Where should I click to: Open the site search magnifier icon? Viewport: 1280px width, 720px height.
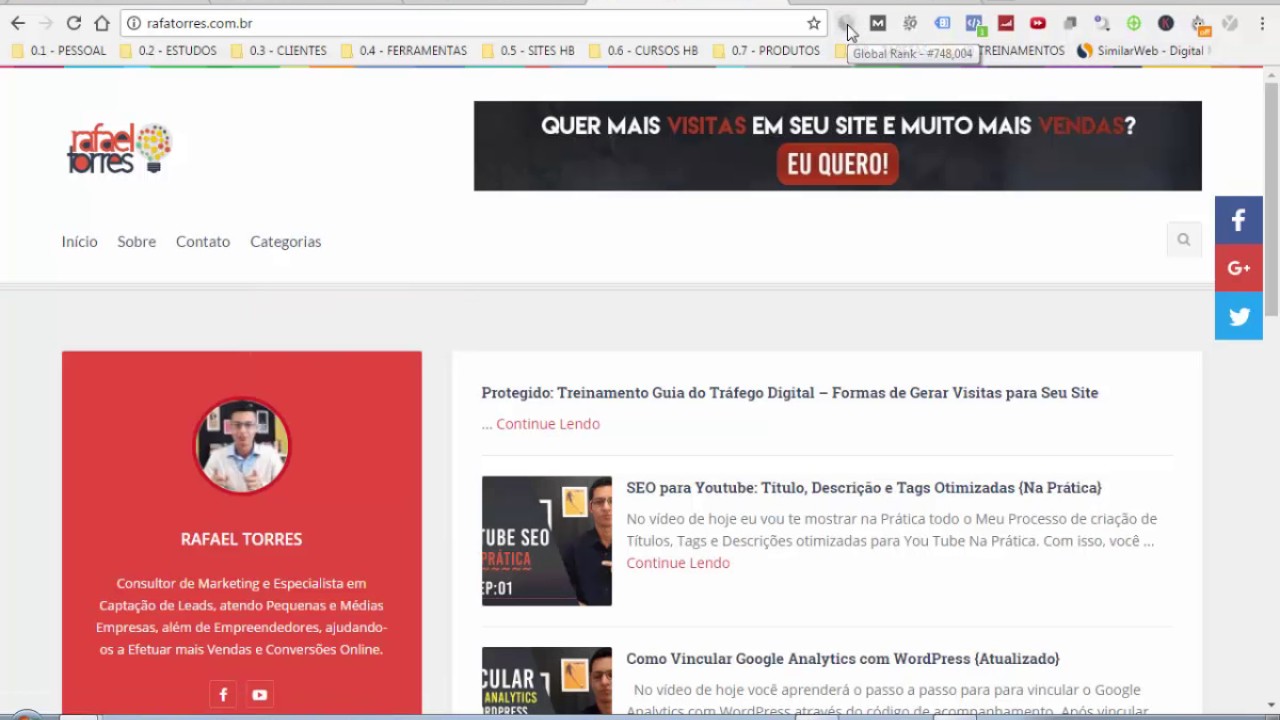(1184, 240)
